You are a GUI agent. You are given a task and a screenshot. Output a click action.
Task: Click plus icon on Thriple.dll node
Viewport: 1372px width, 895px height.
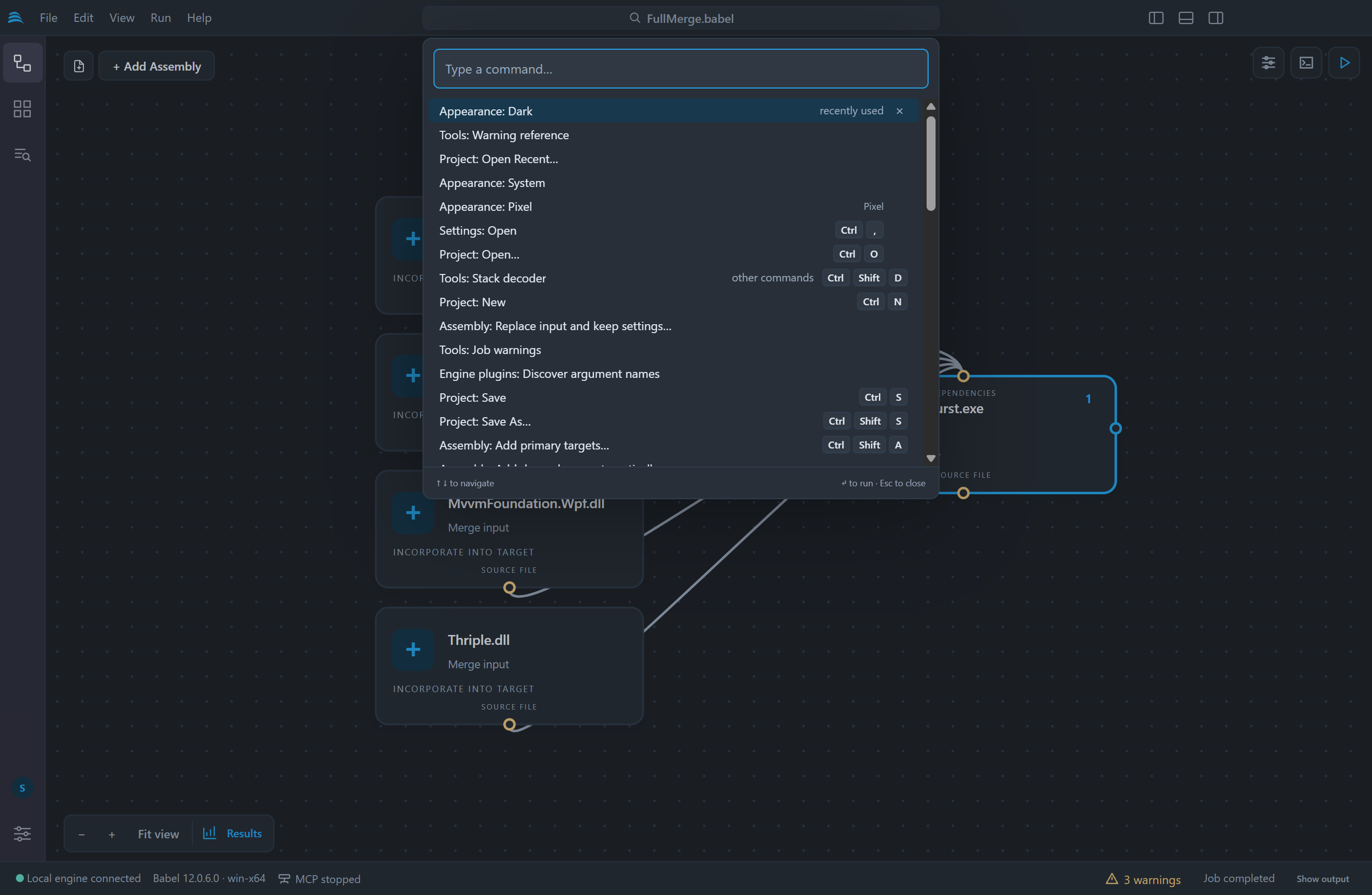pyautogui.click(x=413, y=649)
